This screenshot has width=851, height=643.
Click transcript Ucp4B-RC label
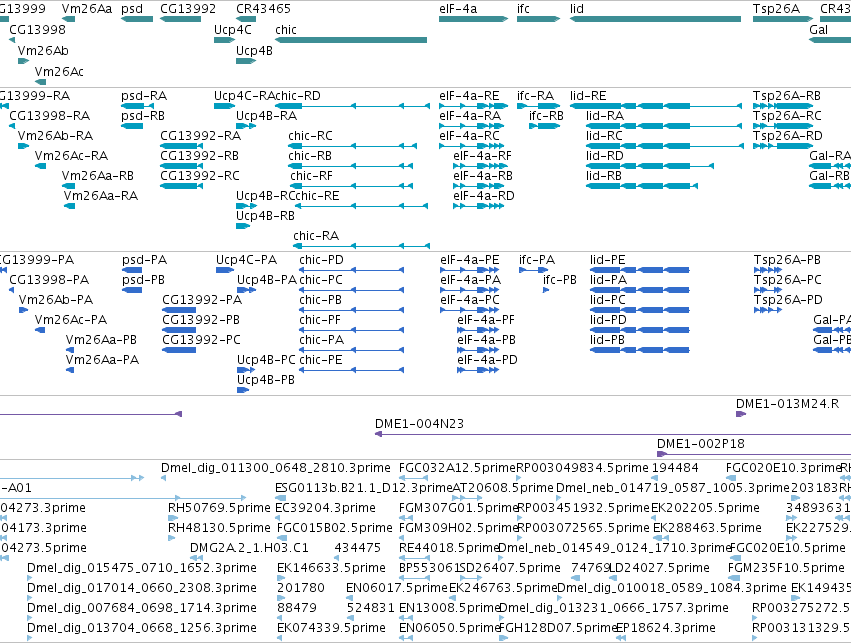(x=265, y=196)
